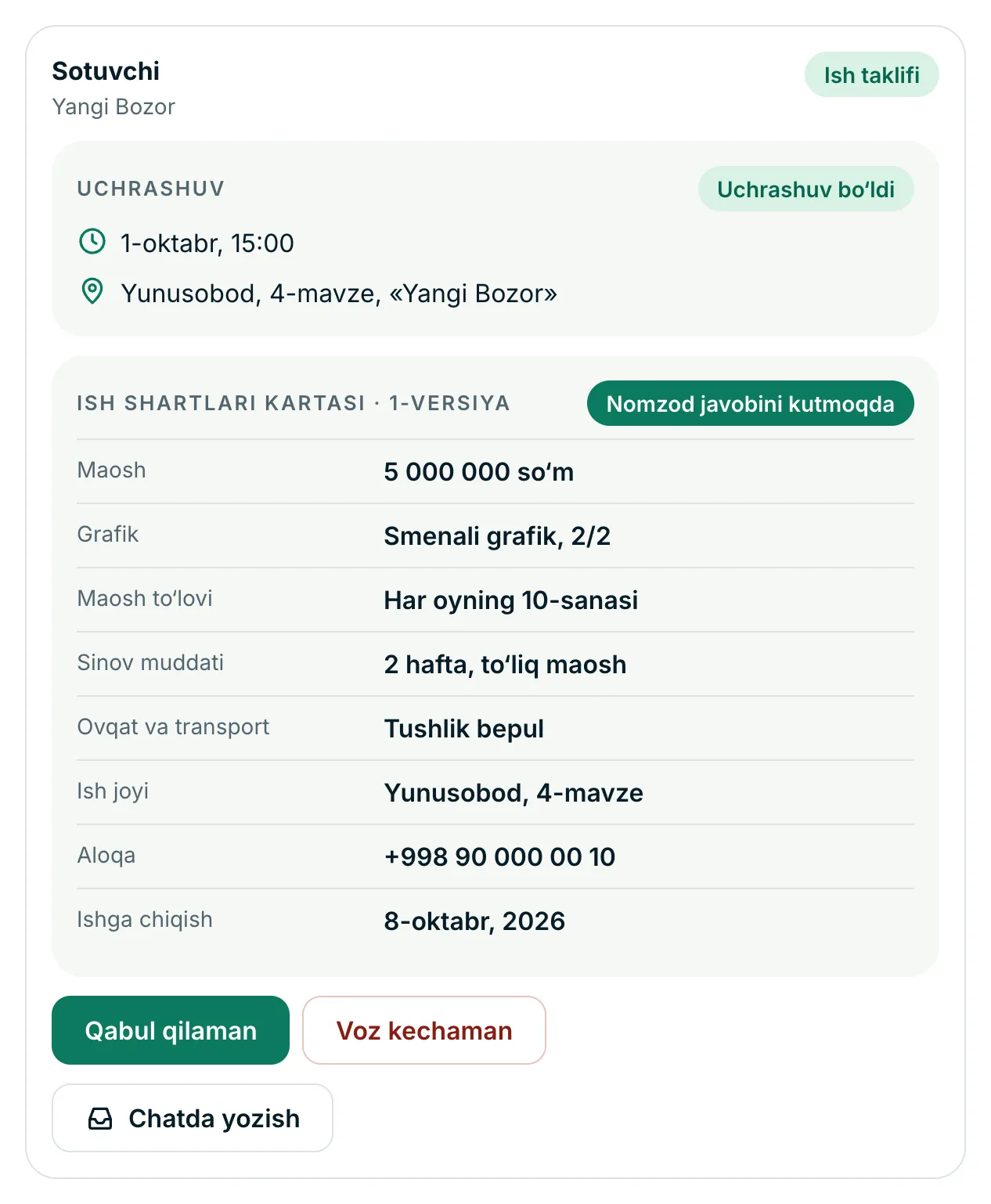The height and width of the screenshot is (1204, 991).
Task: Click the meeting address Yunusobod, 4-mavze, «Yangi Bozor»
Action: [x=339, y=293]
